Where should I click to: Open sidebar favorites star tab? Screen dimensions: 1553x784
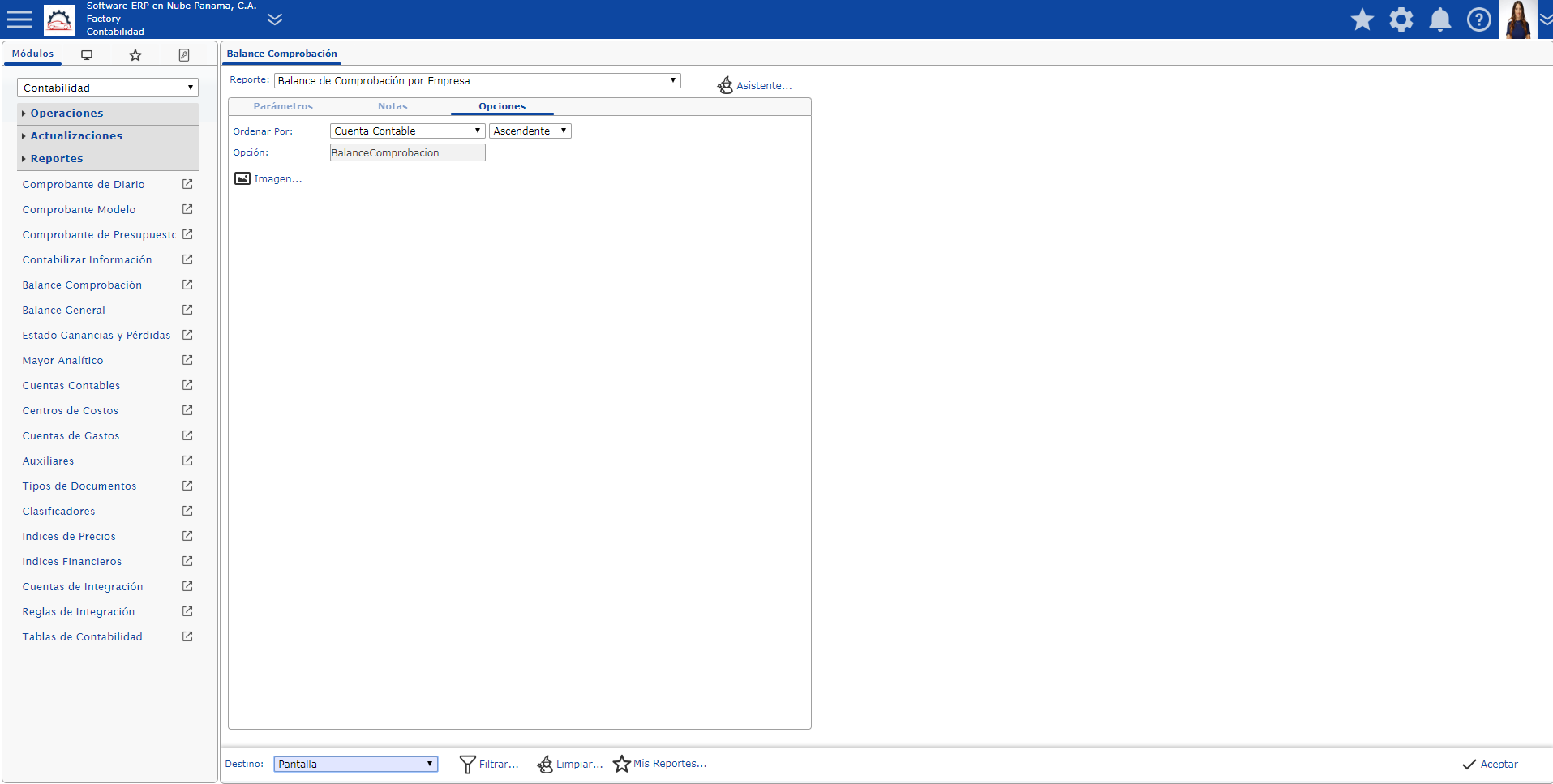coord(135,54)
